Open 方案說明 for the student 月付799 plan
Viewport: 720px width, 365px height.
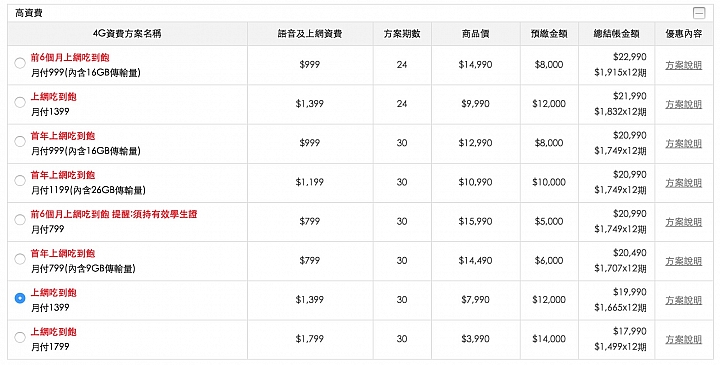pos(684,222)
